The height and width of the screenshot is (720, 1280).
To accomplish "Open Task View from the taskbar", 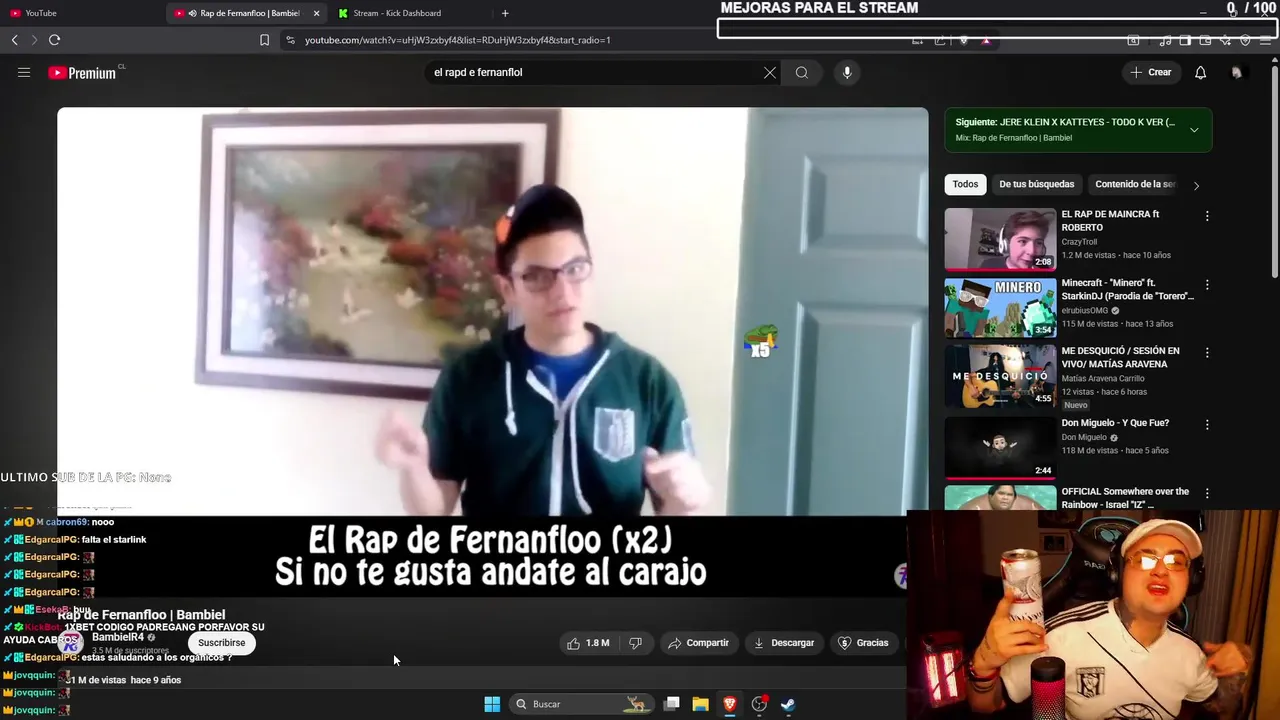I will tap(672, 704).
